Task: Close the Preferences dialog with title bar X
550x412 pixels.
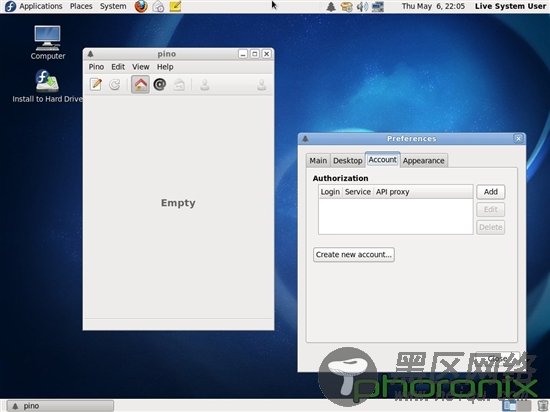Action: 518,139
